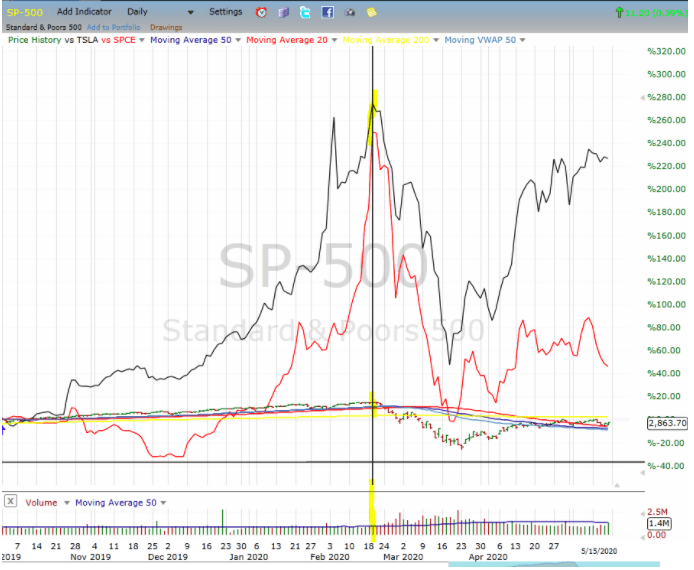Screen dimensions: 694x570
Task: Click Moving Average 50 label in volume panel
Action: click(116, 503)
